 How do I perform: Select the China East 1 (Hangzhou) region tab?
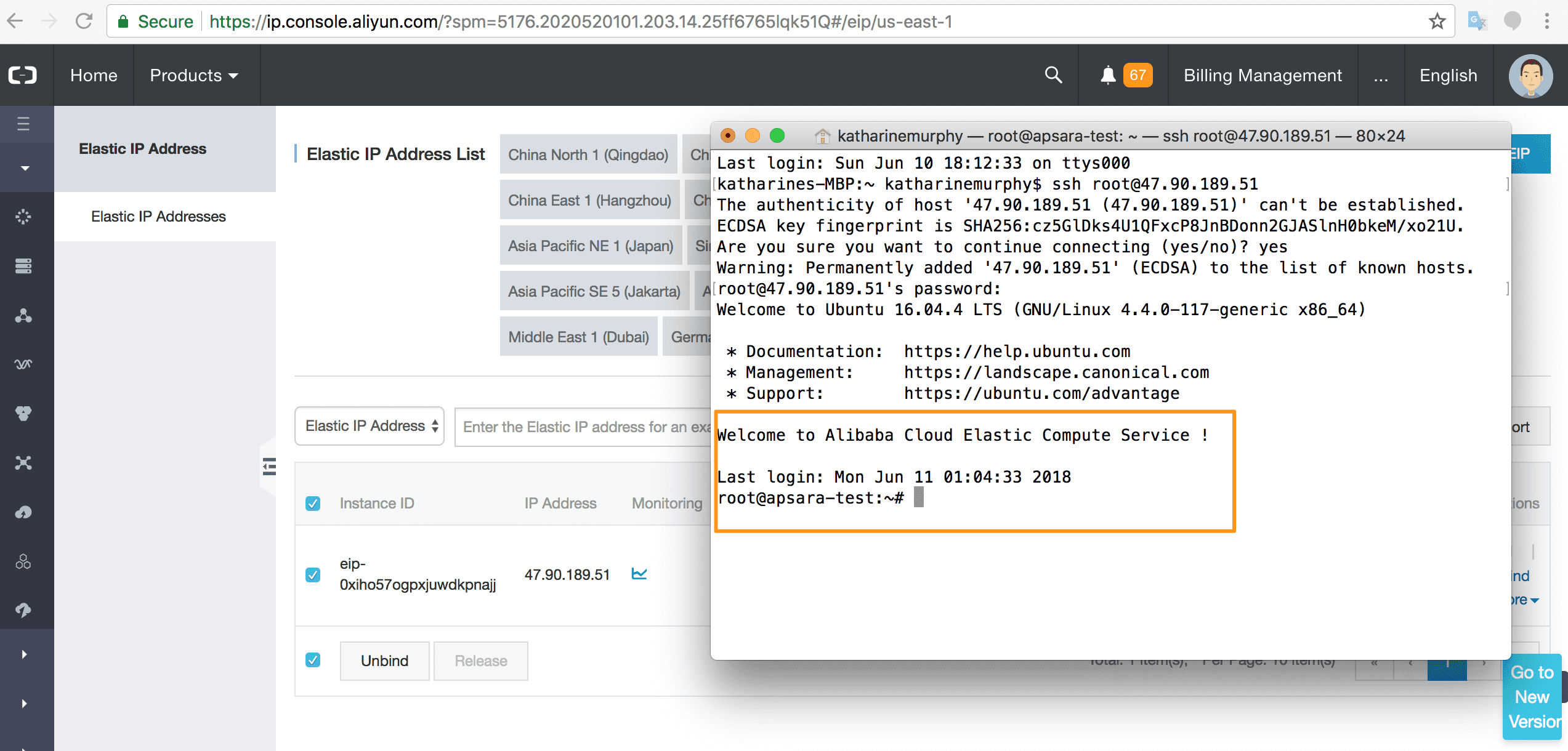(589, 200)
